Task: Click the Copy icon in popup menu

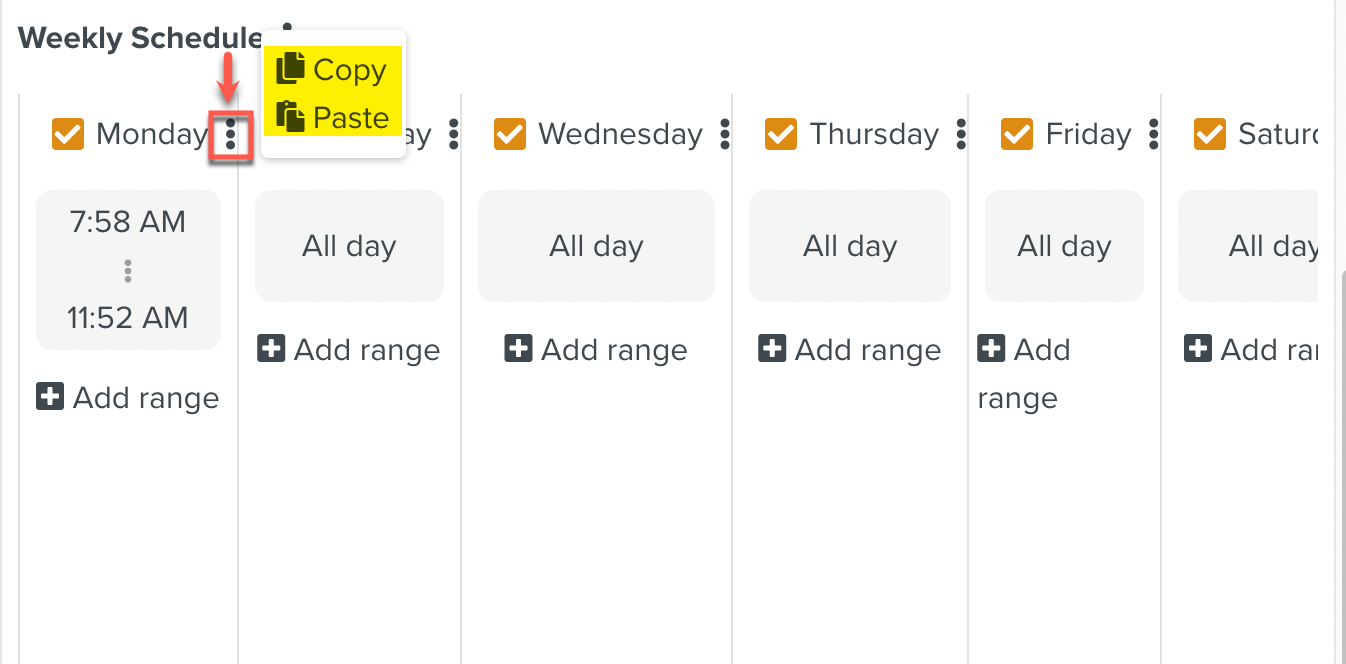Action: pos(290,69)
